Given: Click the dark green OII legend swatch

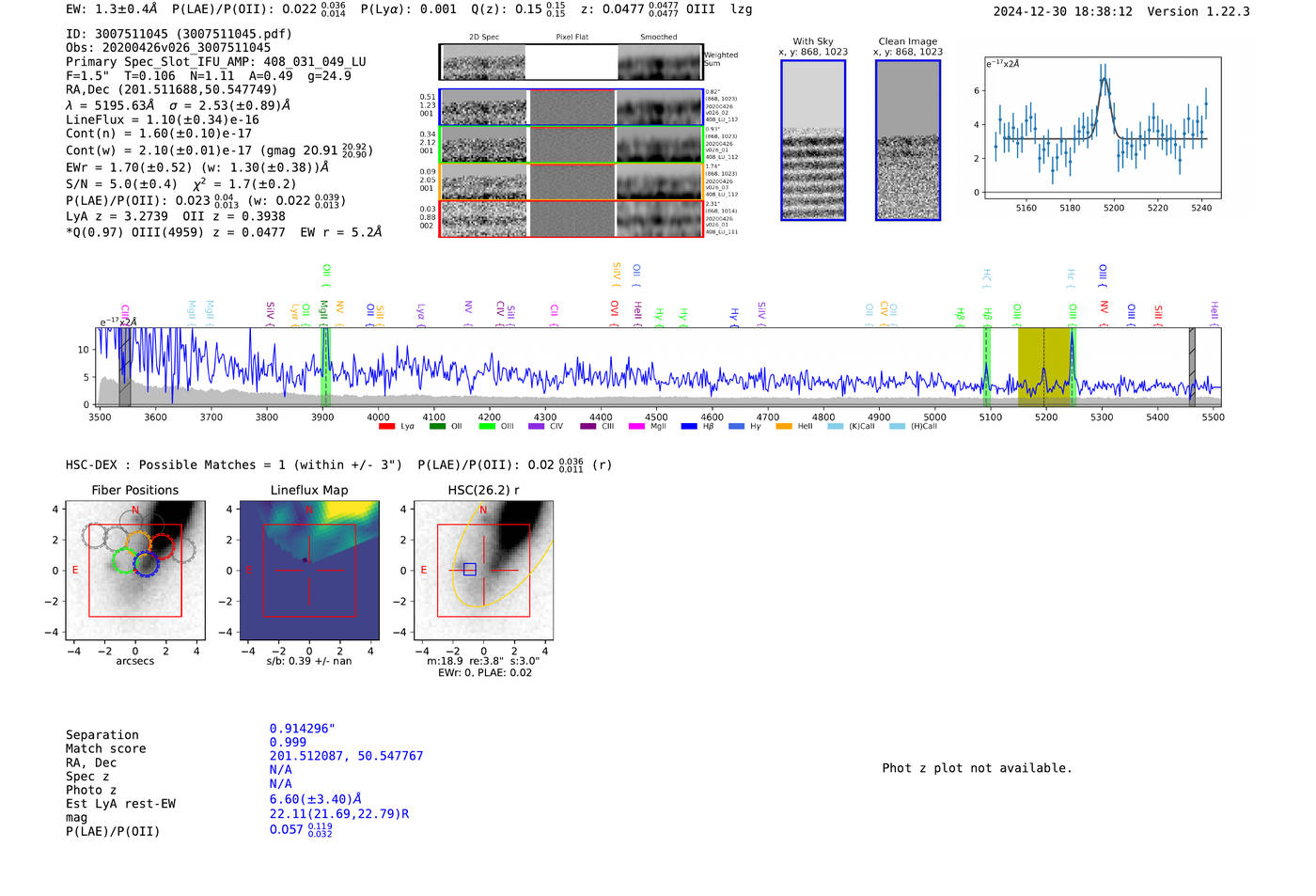Looking at the screenshot, I should click(437, 427).
